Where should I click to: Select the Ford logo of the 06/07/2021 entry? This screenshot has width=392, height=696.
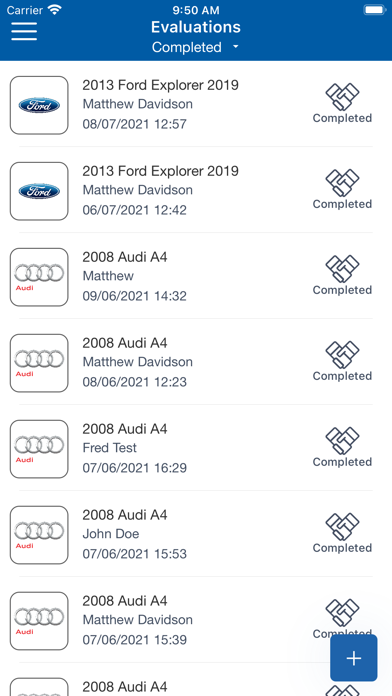(39, 191)
